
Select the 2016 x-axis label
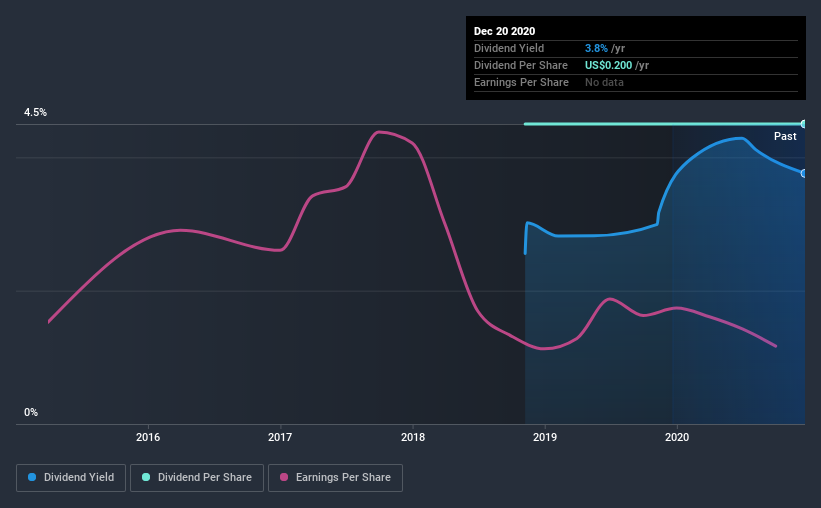click(x=148, y=437)
